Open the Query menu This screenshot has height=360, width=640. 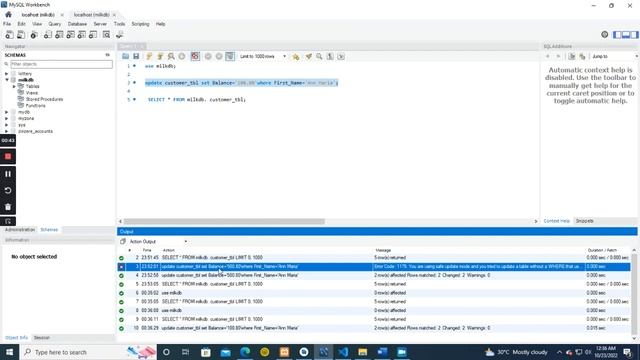pyautogui.click(x=55, y=24)
